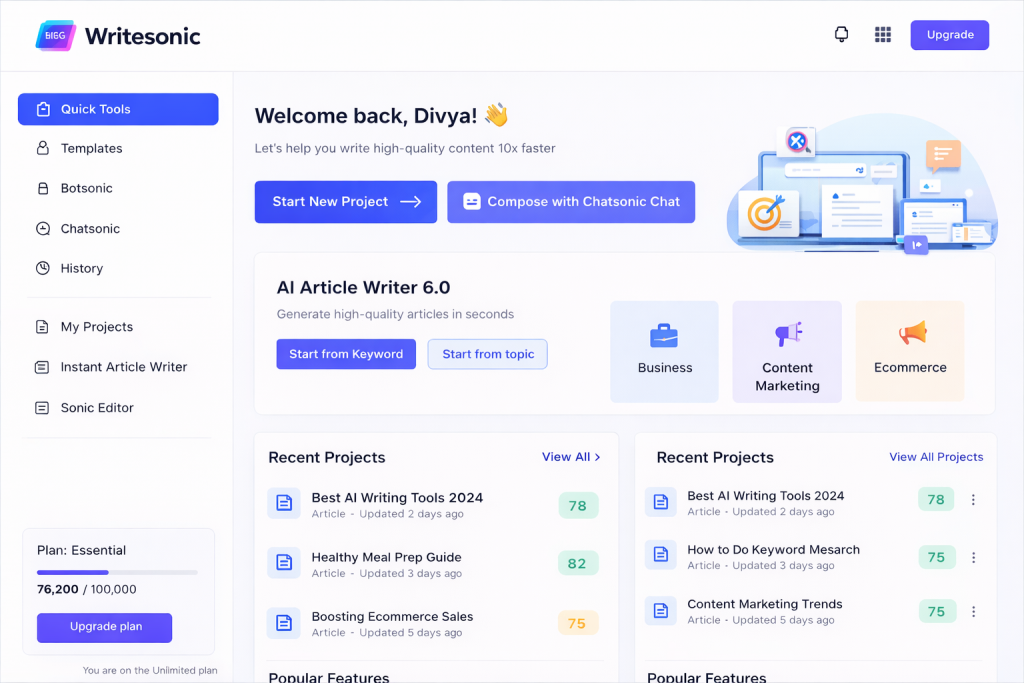
Task: Open more options for Content Marketing Trends
Action: [x=973, y=612]
